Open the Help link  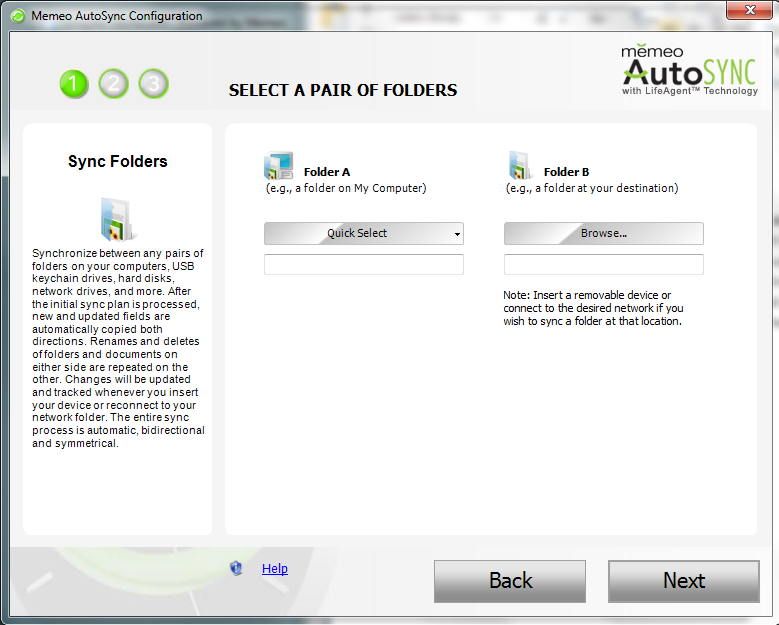tap(275, 568)
